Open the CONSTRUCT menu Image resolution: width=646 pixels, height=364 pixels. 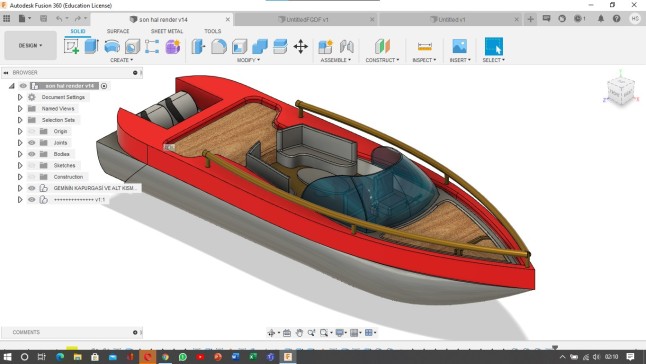(x=382, y=60)
